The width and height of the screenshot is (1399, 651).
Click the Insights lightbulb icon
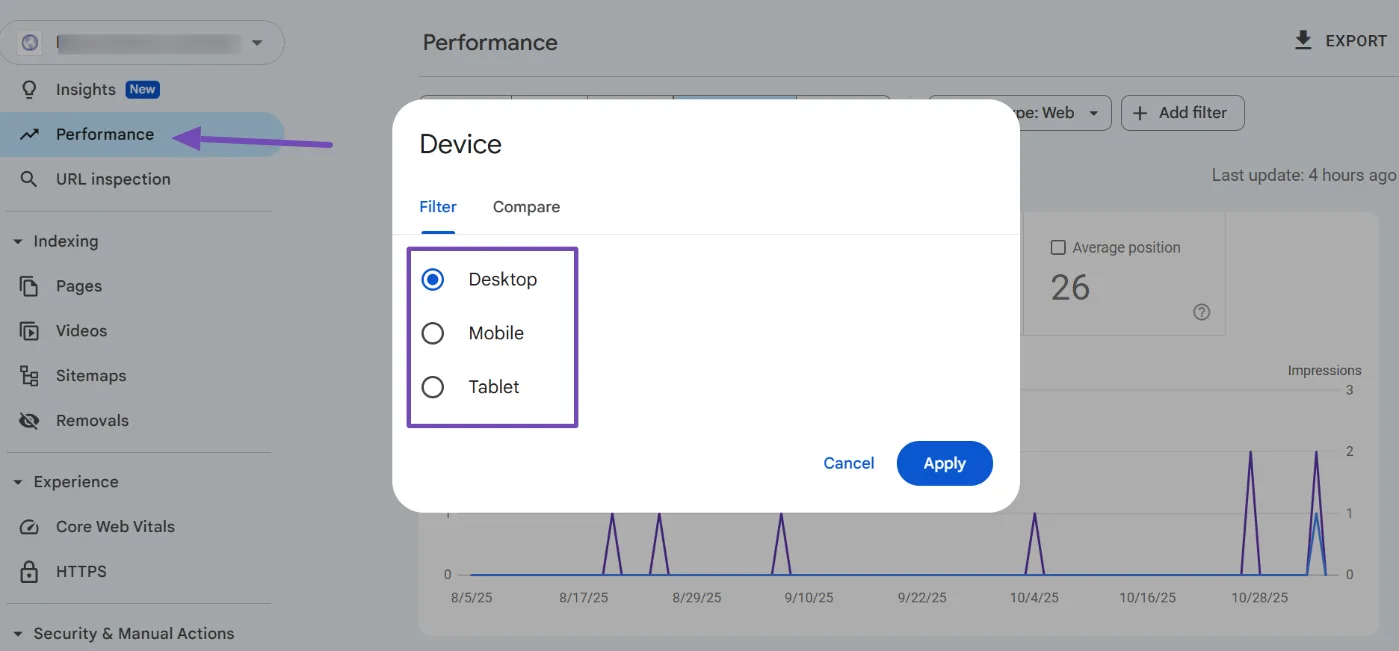29,90
